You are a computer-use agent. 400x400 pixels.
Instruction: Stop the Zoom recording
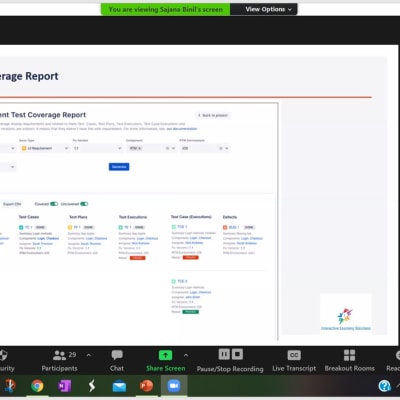pos(237,354)
